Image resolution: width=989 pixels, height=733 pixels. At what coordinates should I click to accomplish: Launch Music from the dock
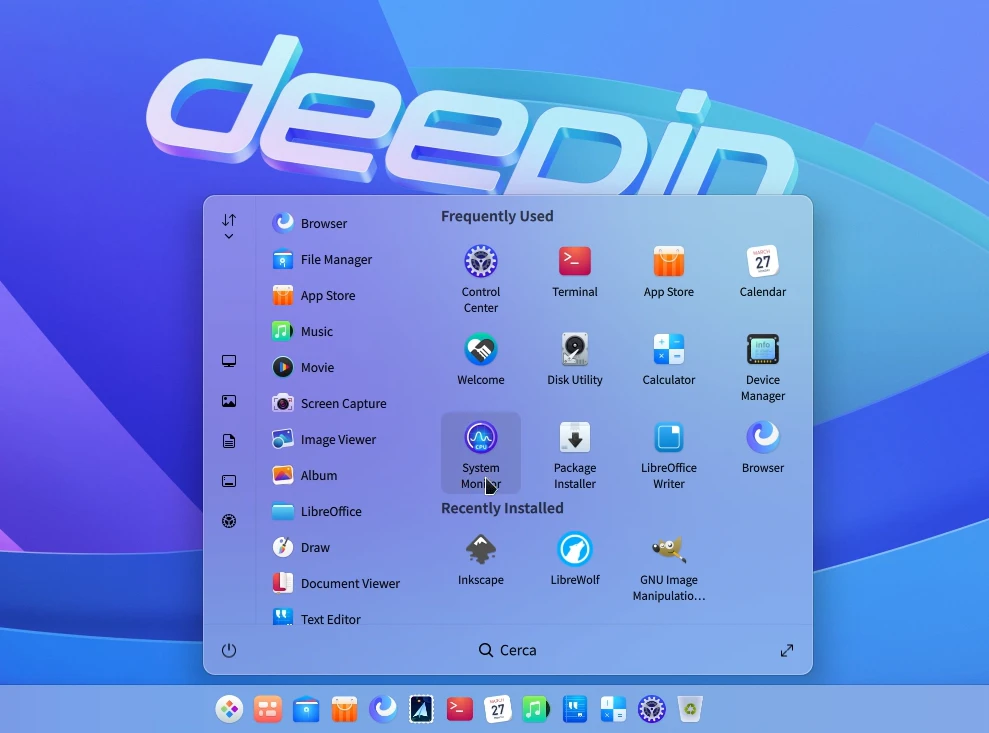(x=536, y=708)
